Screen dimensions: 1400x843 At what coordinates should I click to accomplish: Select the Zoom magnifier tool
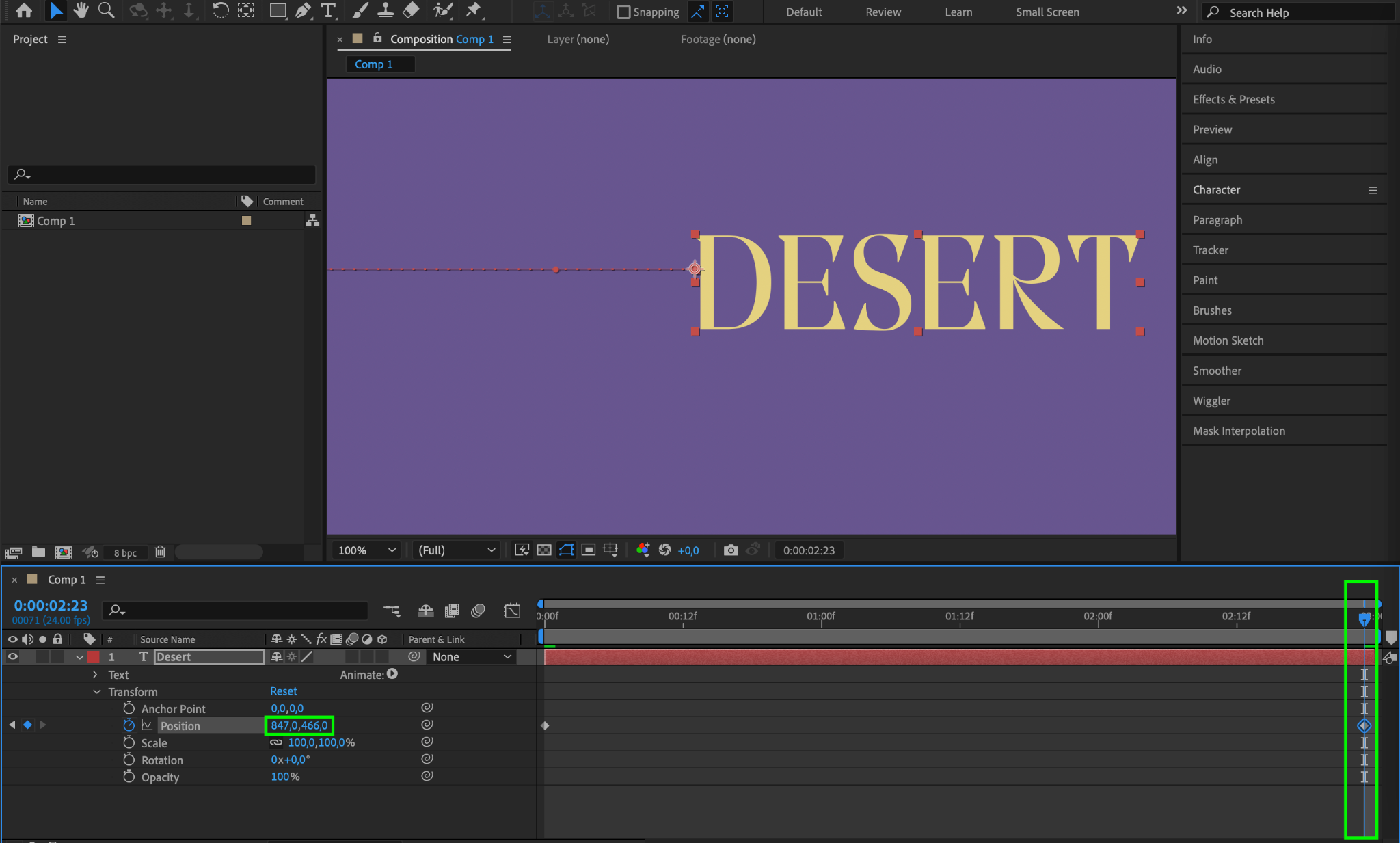(106, 10)
